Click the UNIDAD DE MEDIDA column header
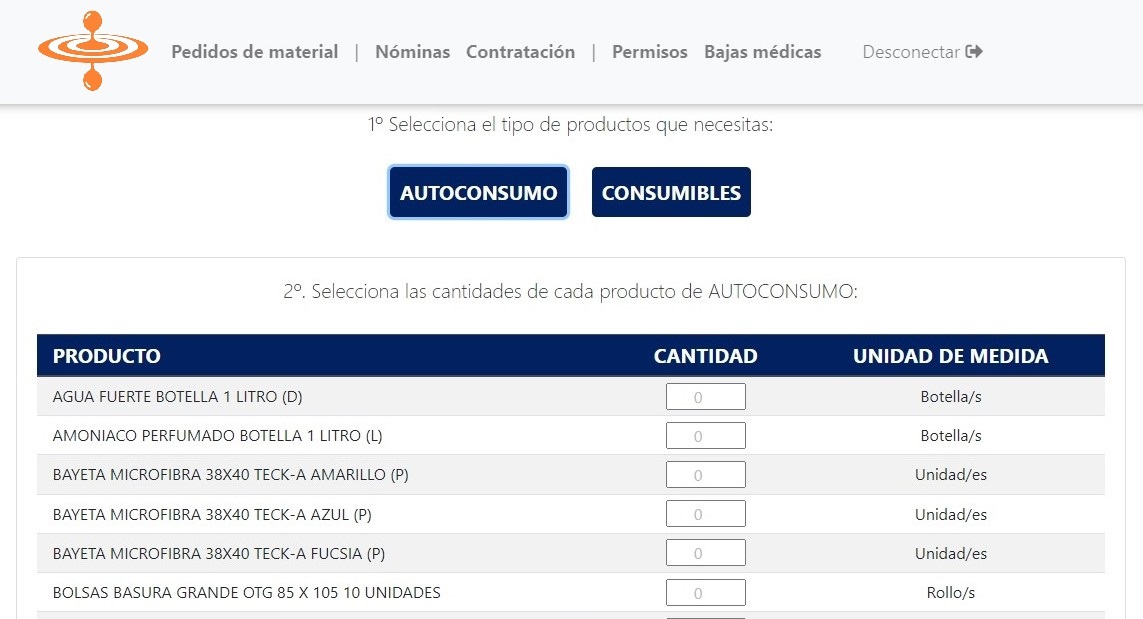Viewport: 1143px width, 619px height. pos(951,356)
